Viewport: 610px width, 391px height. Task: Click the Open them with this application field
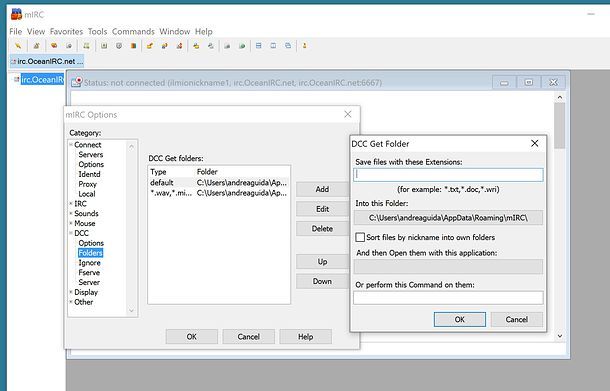coord(448,267)
